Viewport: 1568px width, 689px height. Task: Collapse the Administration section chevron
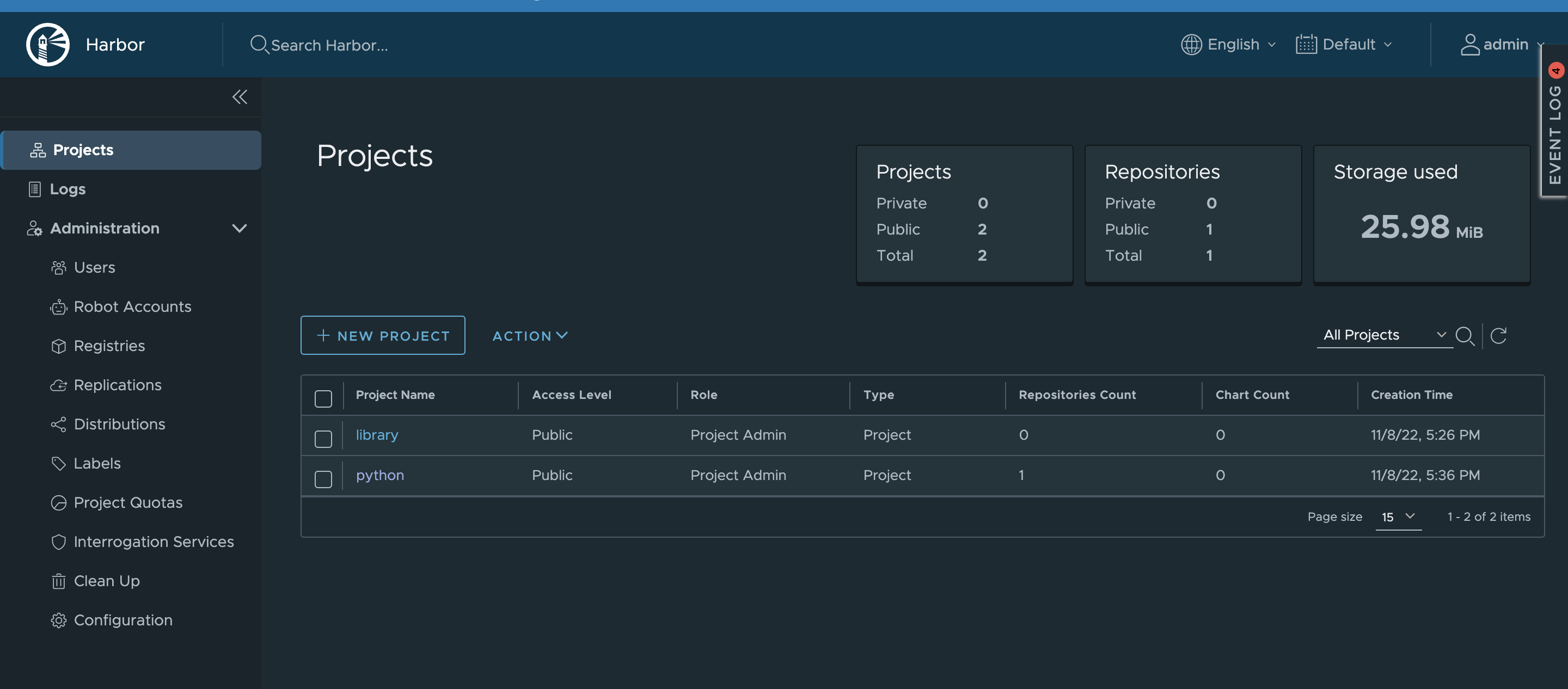[x=239, y=228]
